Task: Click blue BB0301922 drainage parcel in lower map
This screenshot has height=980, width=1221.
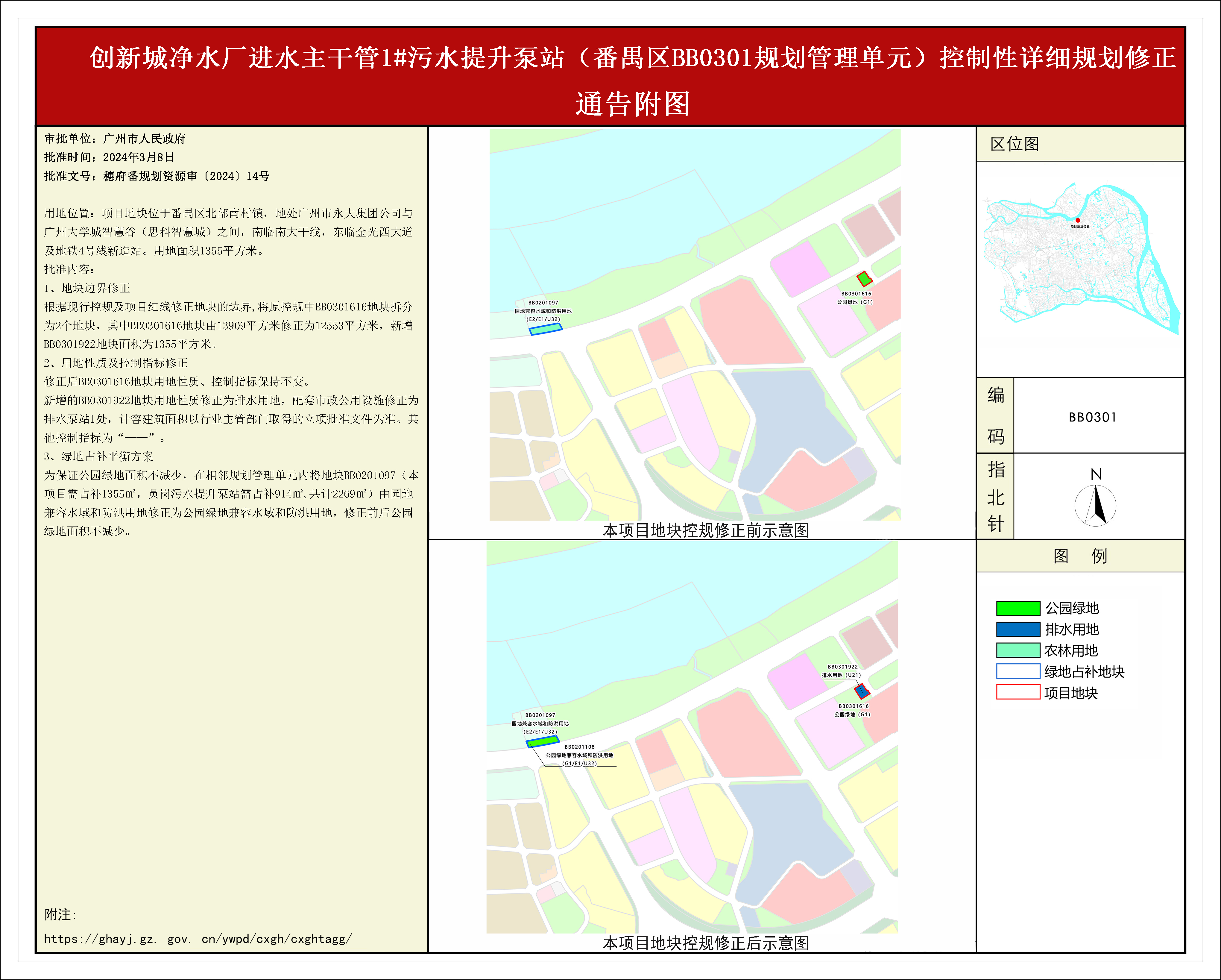Action: [x=861, y=691]
